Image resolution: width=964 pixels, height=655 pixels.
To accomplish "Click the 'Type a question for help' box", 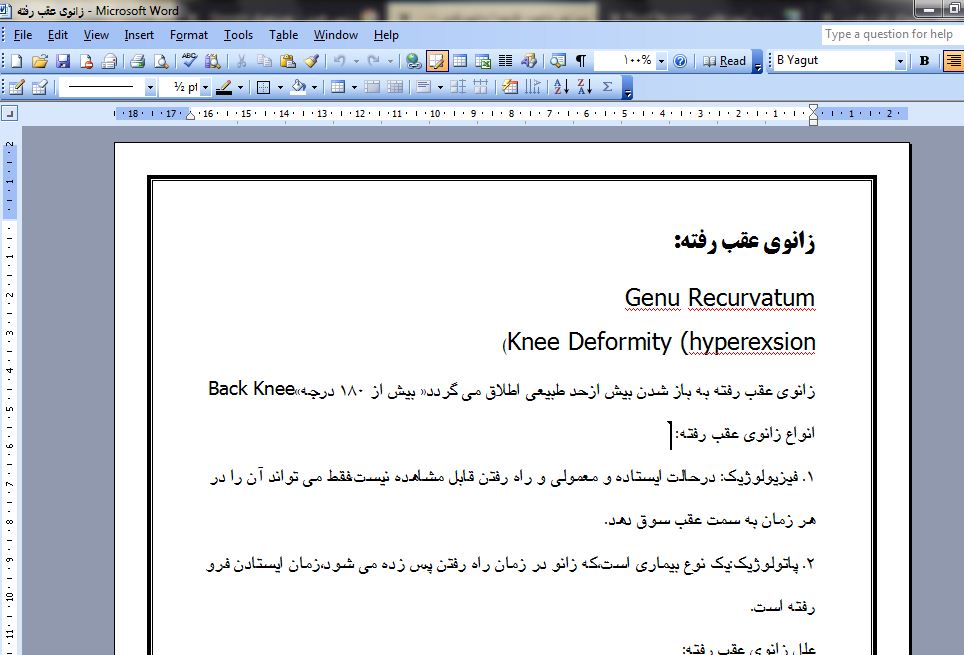I will coord(889,34).
